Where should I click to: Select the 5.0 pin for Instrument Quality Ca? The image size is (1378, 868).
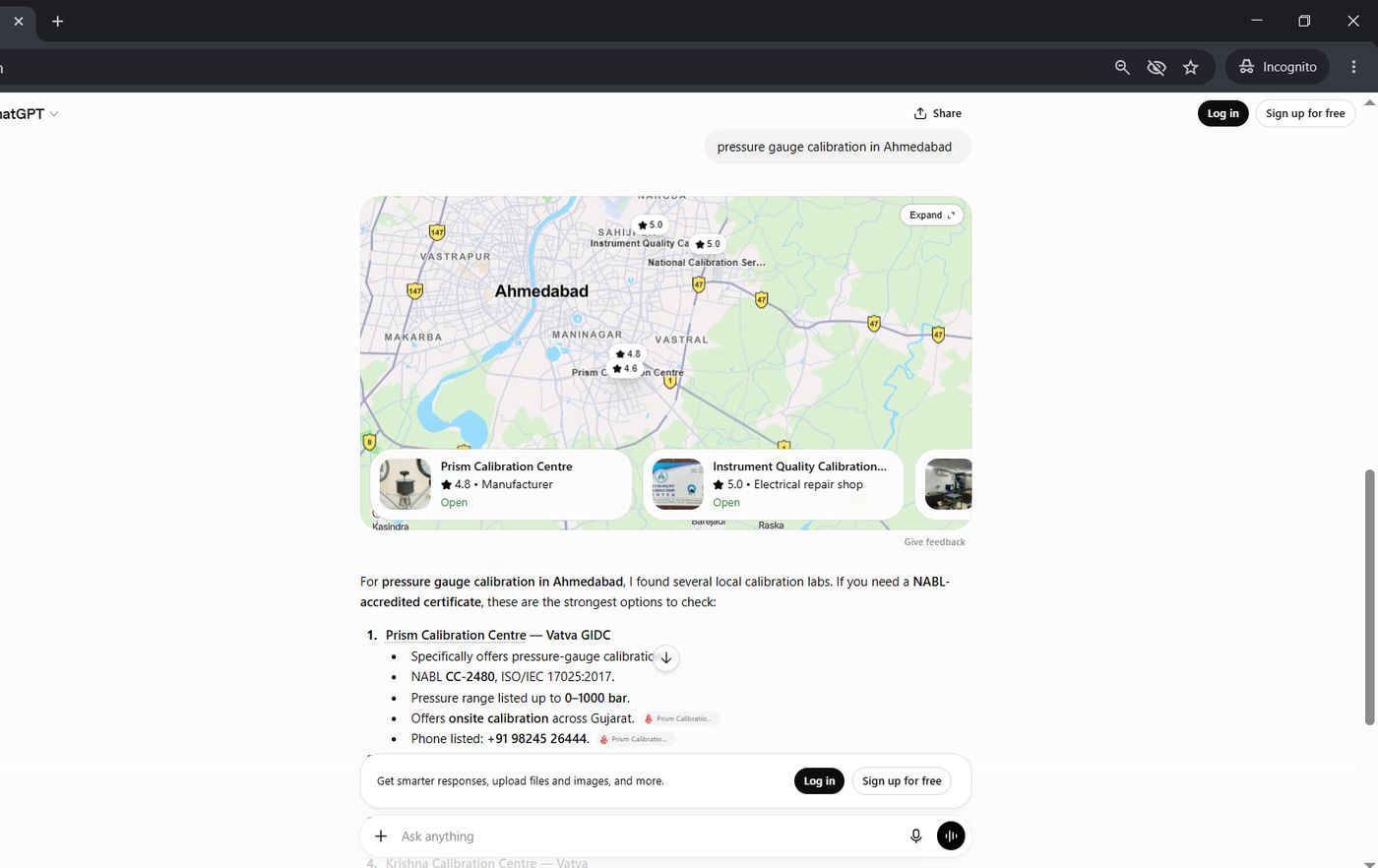[x=651, y=224]
